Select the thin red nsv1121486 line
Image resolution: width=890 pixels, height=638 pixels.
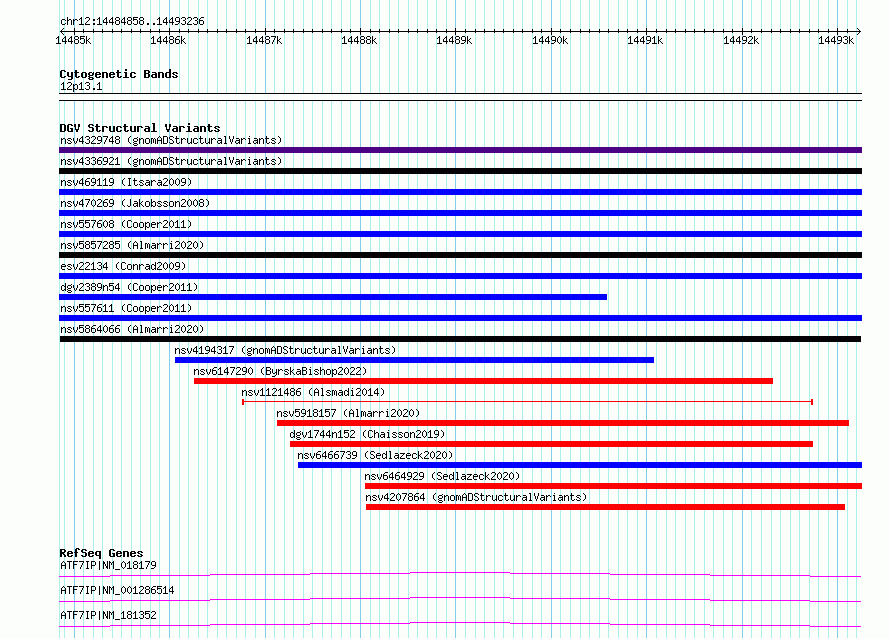[x=528, y=402]
